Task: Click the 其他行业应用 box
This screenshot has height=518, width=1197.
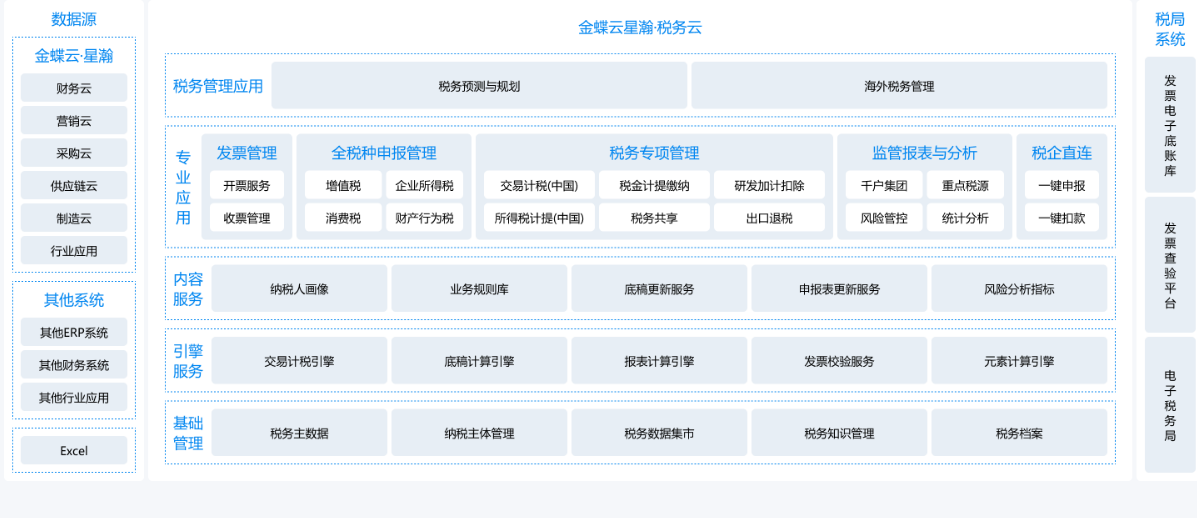Action: pos(74,397)
